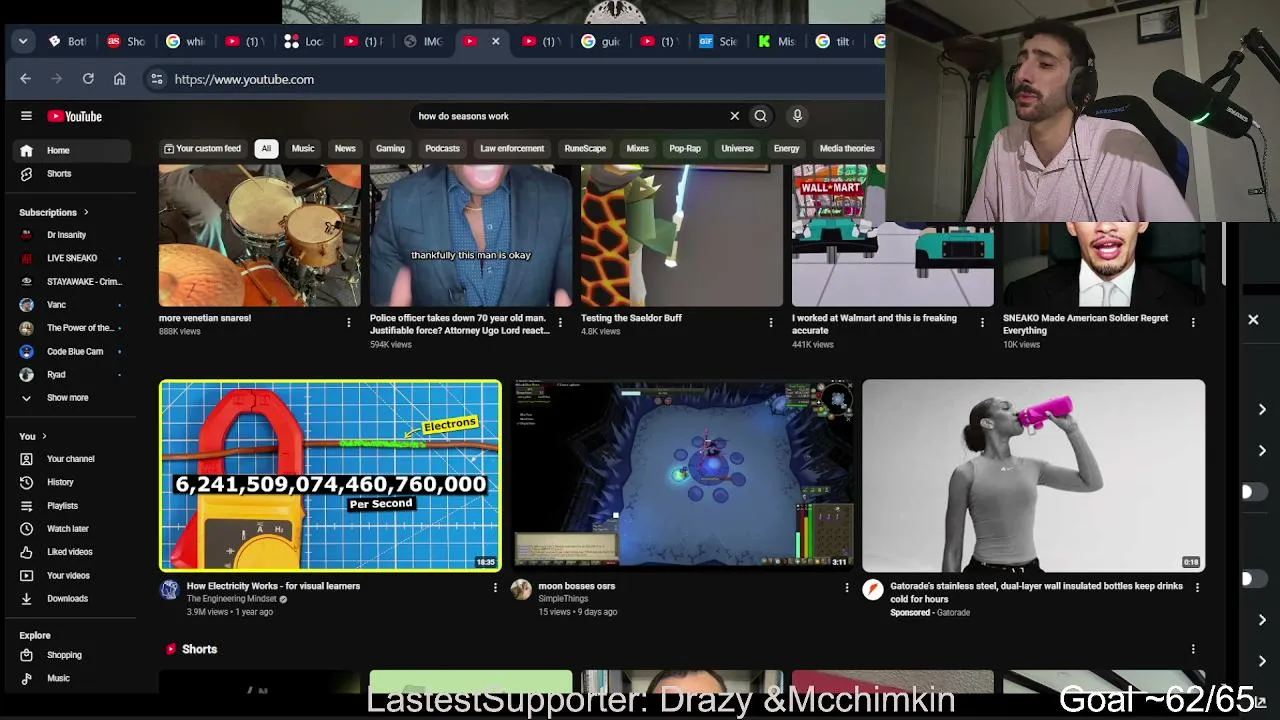Screen dimensions: 1280x720
Task: Open Downloads in the sidebar
Action: pyautogui.click(x=73, y=599)
